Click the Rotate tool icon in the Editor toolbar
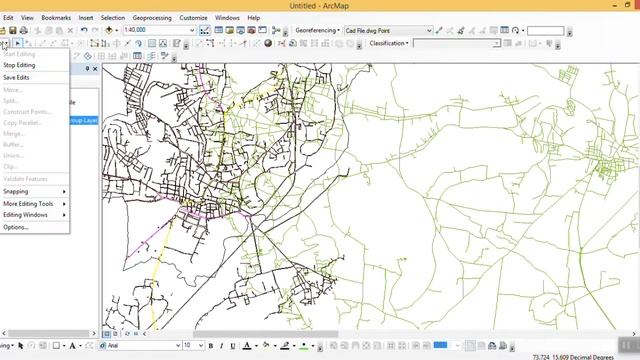Viewport: 640px width, 360px height. tap(138, 43)
